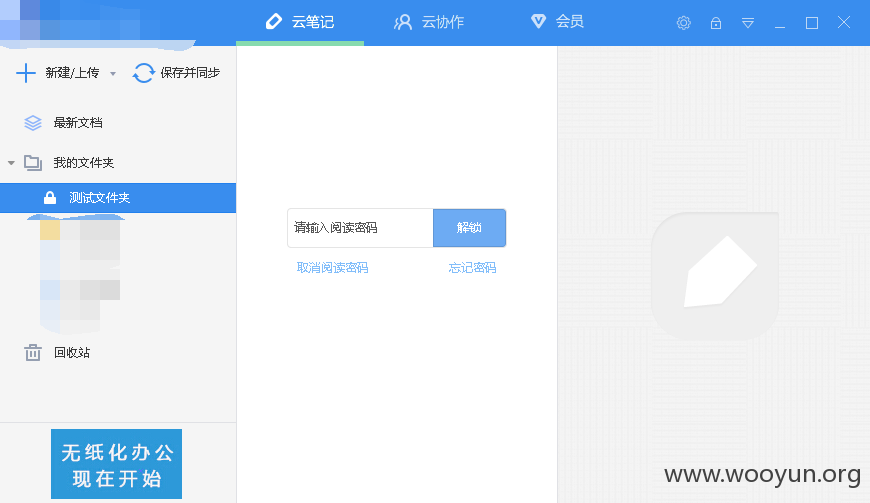
Task: Open the 云笔记 tab
Action: [300, 22]
